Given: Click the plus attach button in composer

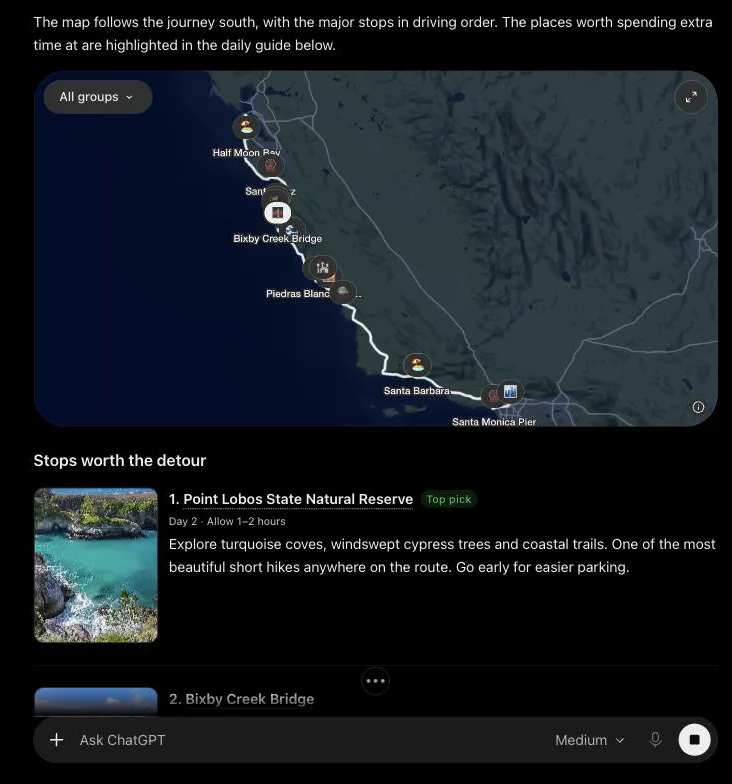Looking at the screenshot, I should pos(56,740).
